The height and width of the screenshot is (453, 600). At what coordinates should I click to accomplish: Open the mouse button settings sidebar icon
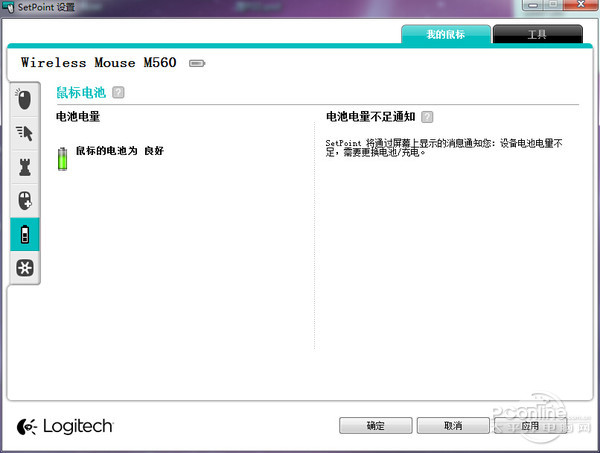coord(24,99)
